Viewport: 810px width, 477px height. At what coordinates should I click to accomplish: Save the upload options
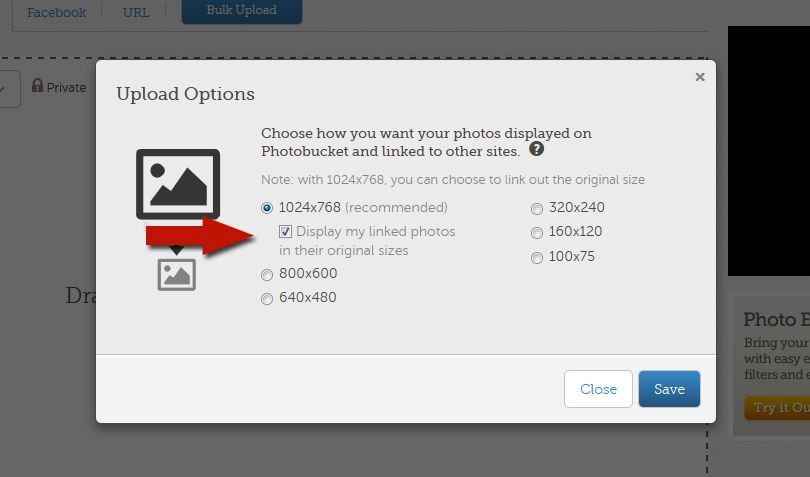tap(669, 389)
